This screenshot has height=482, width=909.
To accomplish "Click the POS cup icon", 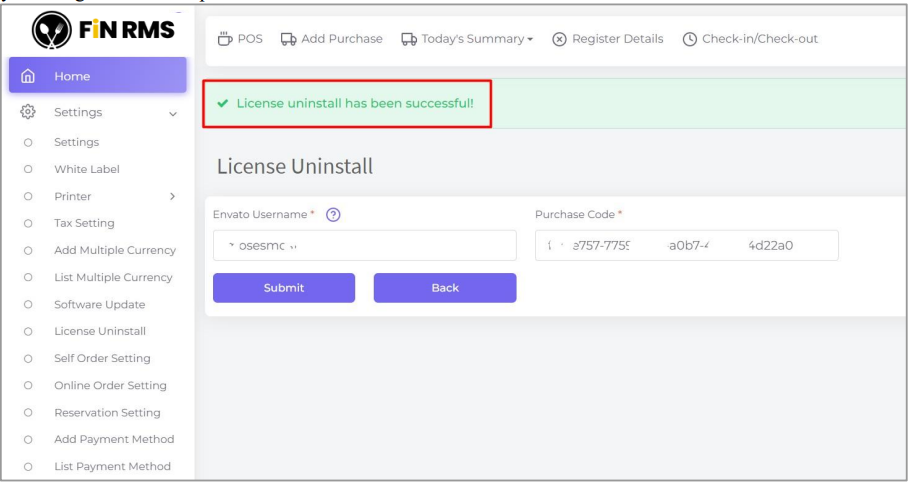I will 225,39.
